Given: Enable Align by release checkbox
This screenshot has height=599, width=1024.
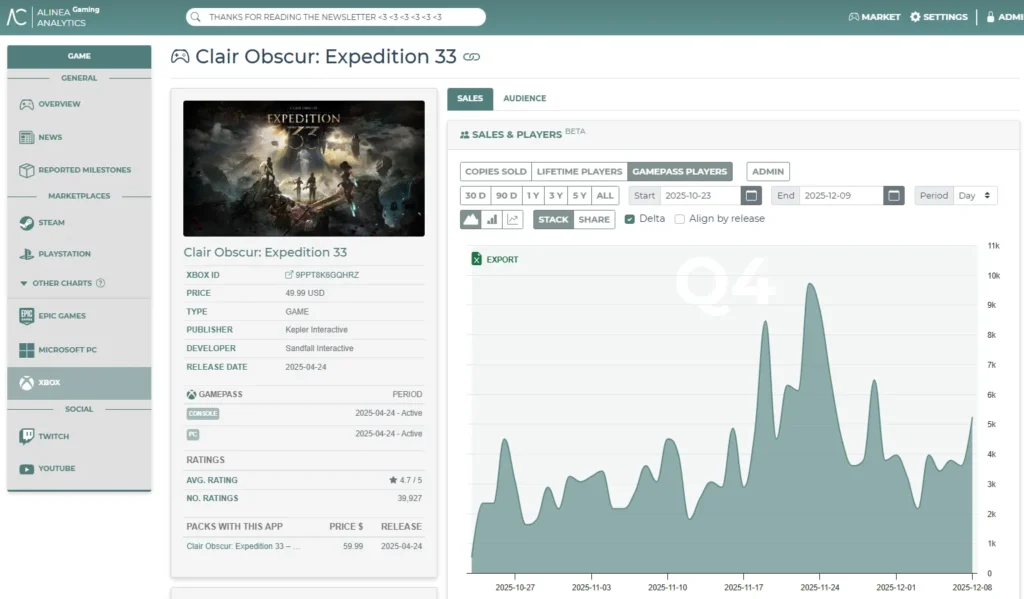Looking at the screenshot, I should pyautogui.click(x=680, y=219).
